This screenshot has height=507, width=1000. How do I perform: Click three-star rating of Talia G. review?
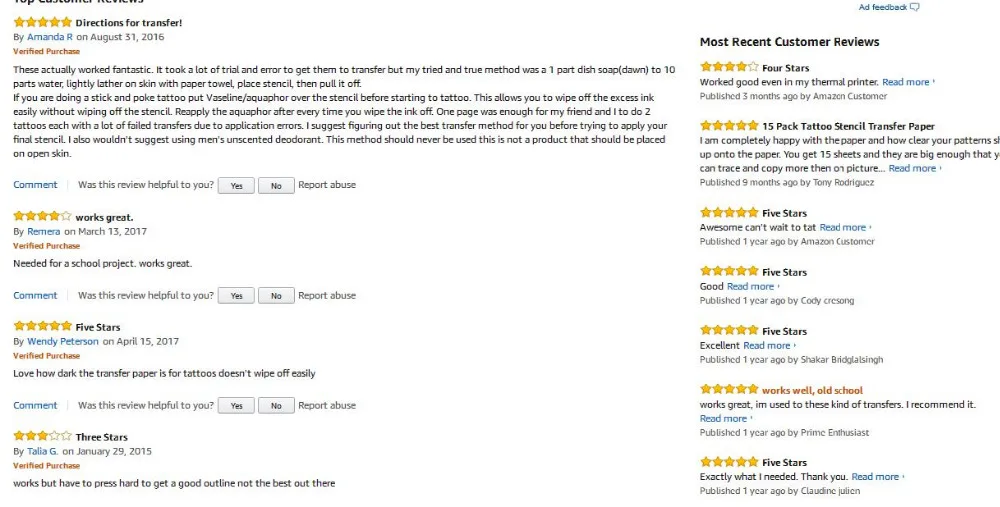coord(43,436)
